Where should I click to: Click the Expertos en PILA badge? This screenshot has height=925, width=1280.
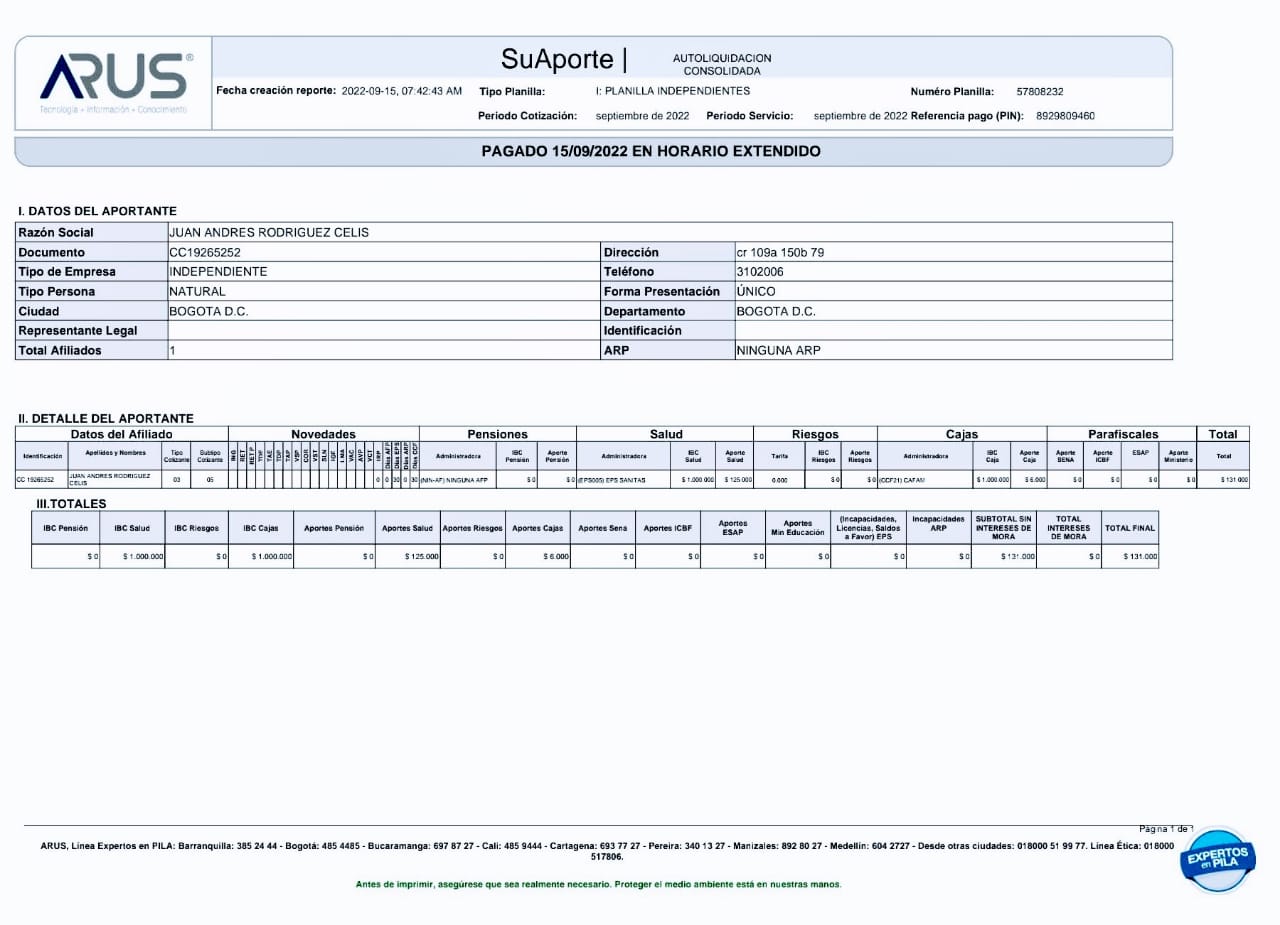click(1217, 858)
